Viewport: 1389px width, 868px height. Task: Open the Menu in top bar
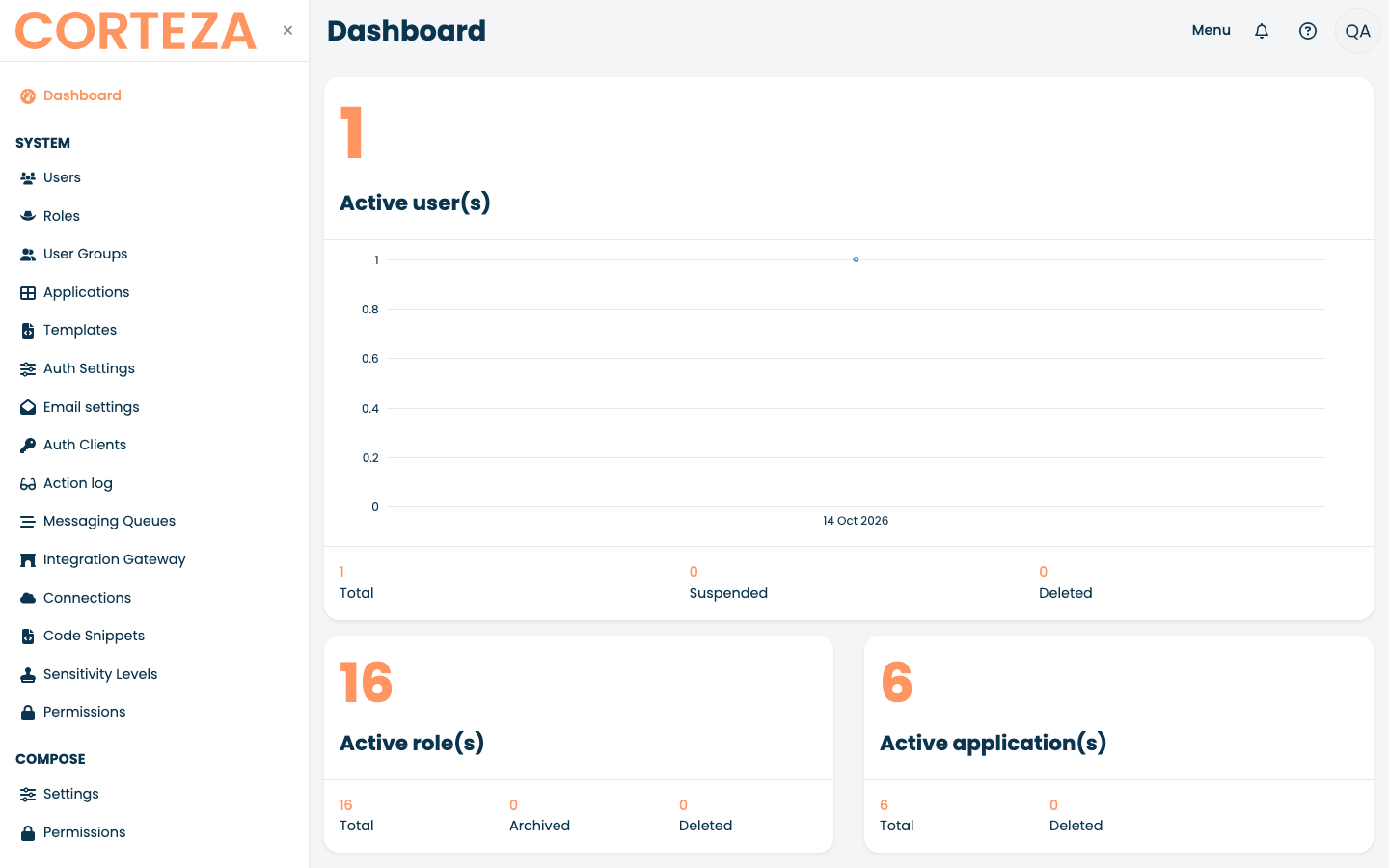(x=1212, y=30)
